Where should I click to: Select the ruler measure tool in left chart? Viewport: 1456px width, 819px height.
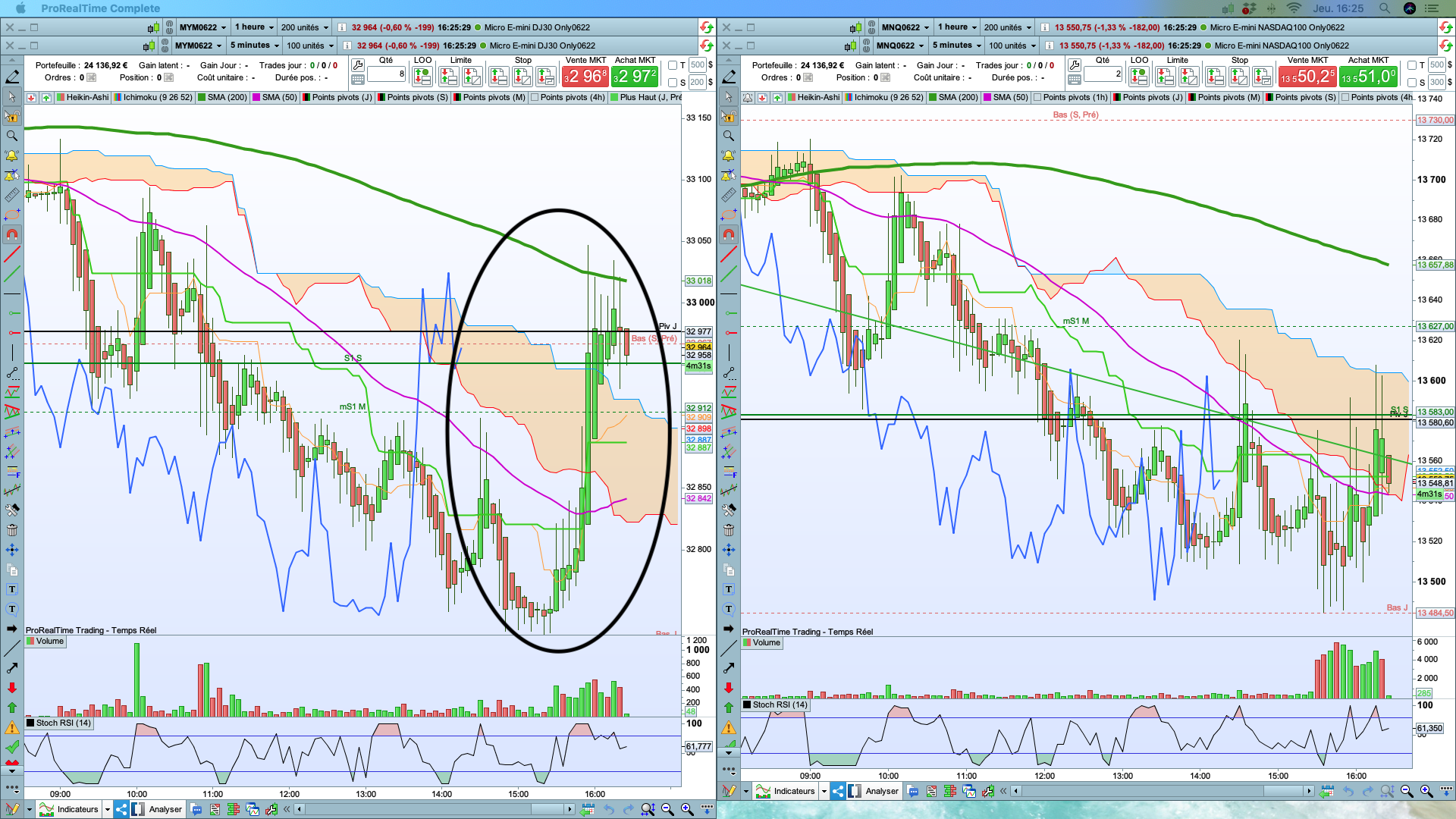coord(12,195)
